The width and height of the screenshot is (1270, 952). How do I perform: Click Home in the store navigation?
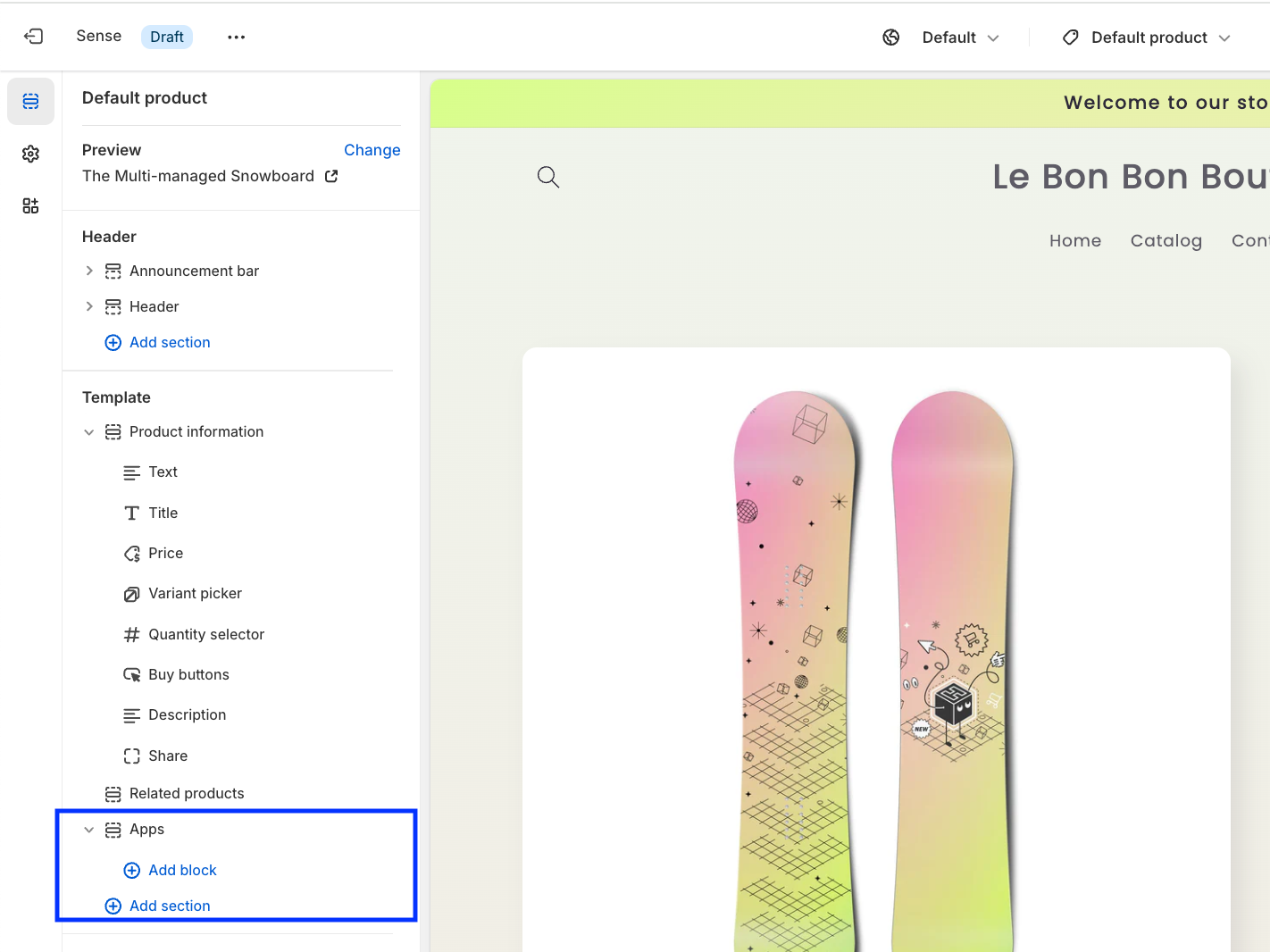(x=1074, y=240)
